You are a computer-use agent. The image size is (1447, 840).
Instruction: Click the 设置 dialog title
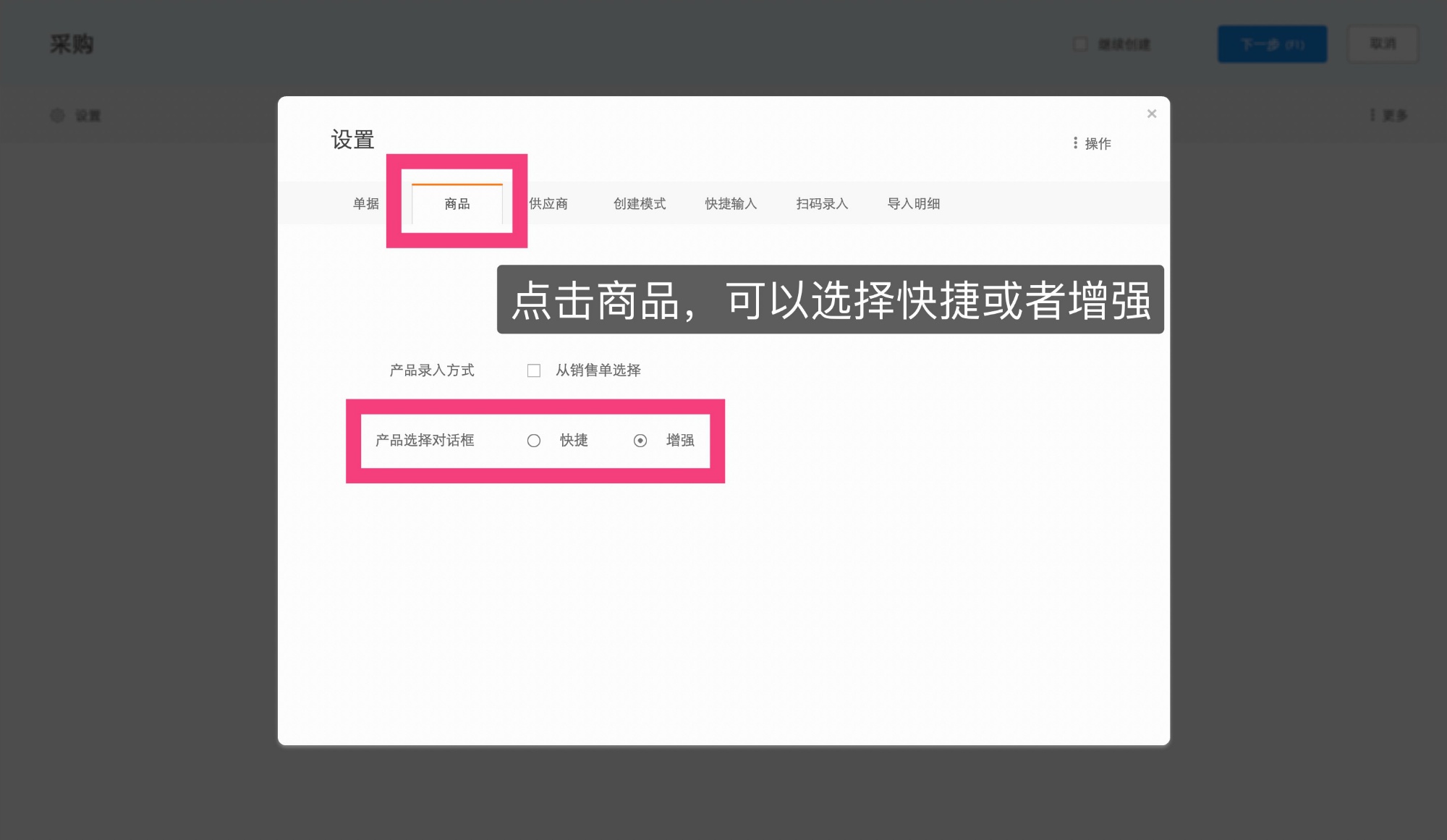[x=352, y=140]
